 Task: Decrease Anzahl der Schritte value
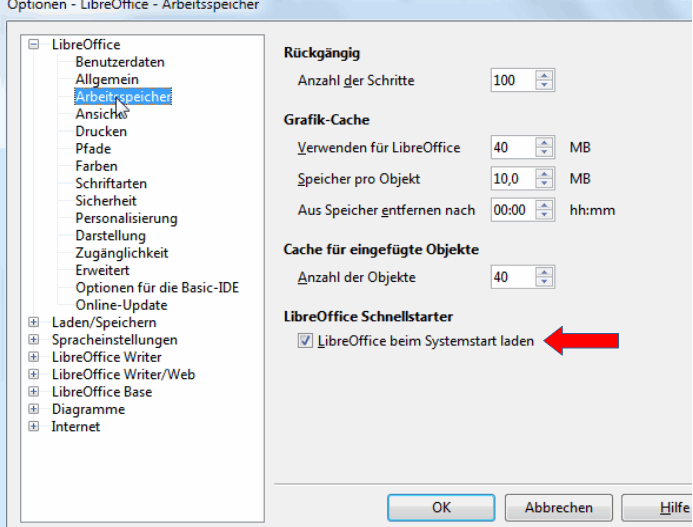click(544, 85)
